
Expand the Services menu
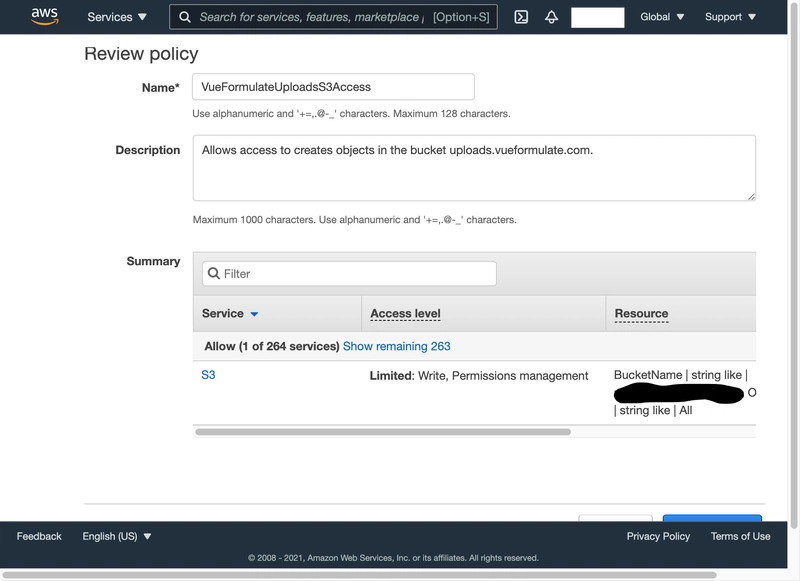[x=117, y=17]
